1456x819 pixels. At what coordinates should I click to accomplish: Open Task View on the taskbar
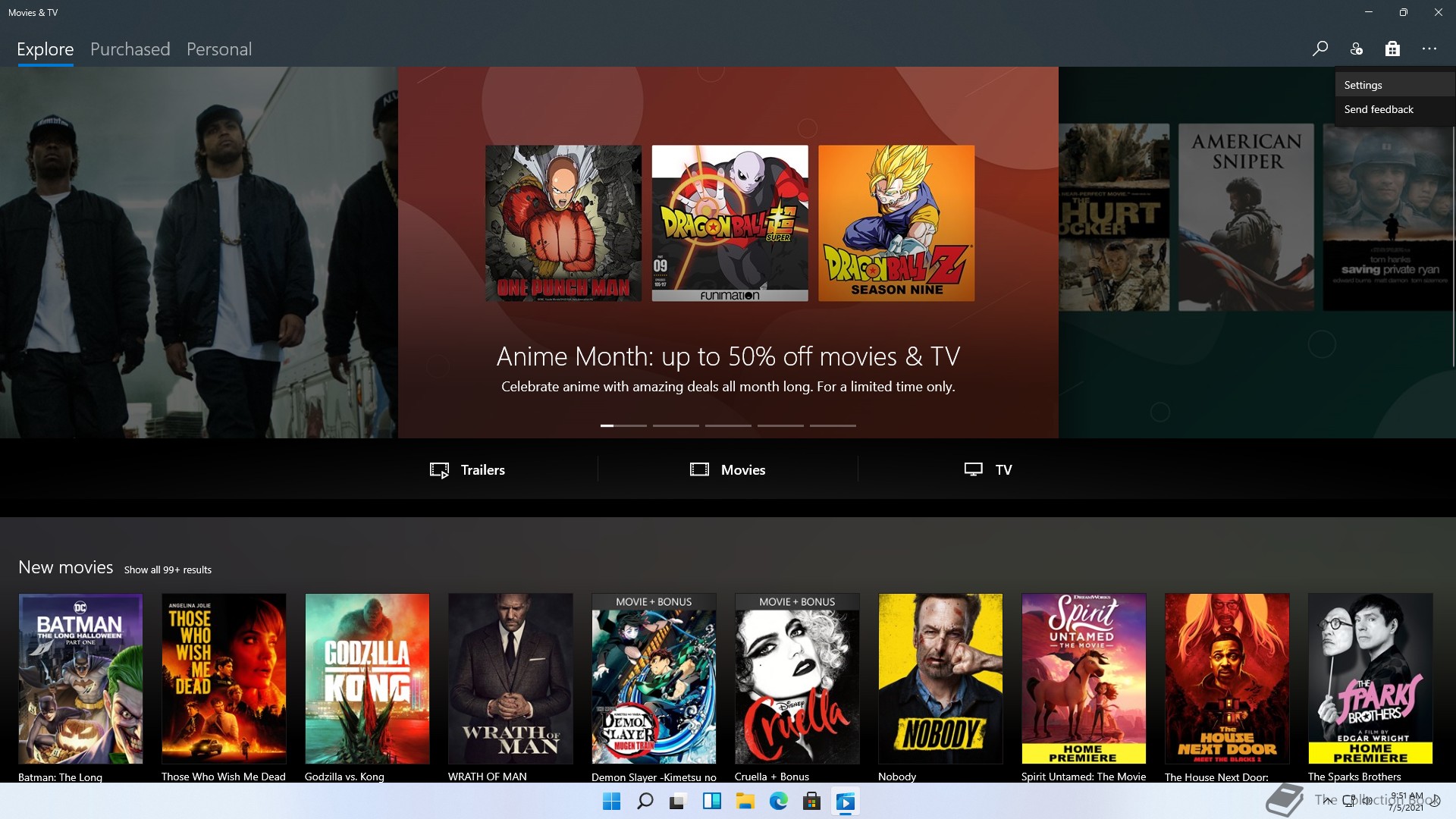(678, 801)
